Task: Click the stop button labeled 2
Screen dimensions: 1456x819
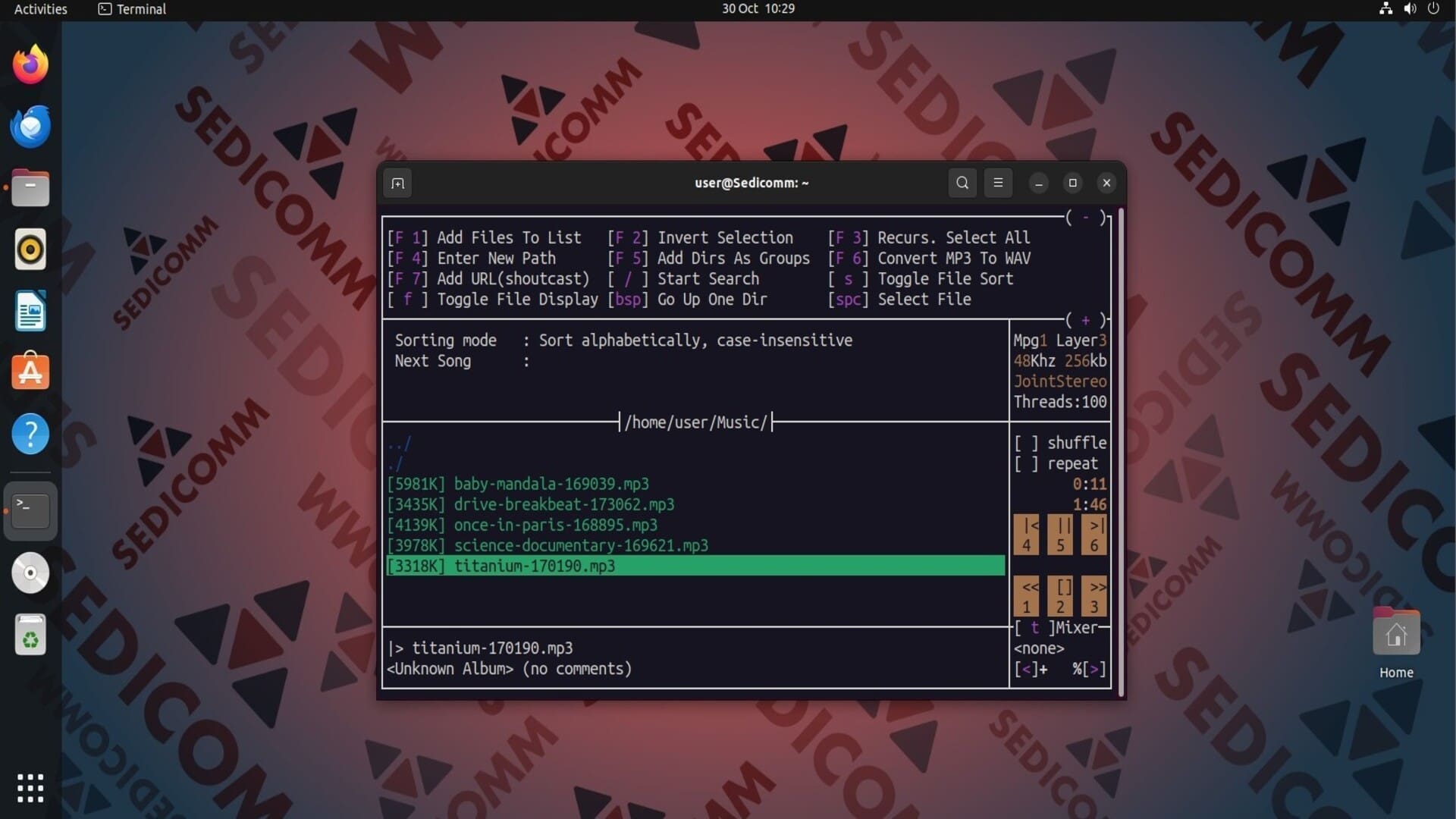Action: pos(1060,596)
